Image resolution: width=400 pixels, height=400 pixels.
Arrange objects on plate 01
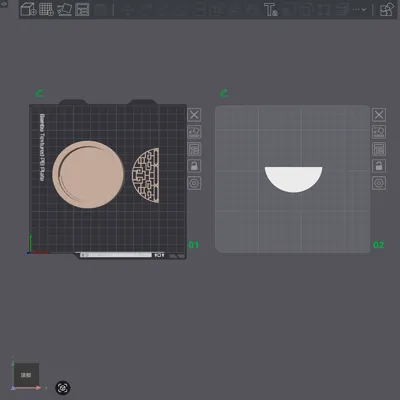tap(194, 149)
